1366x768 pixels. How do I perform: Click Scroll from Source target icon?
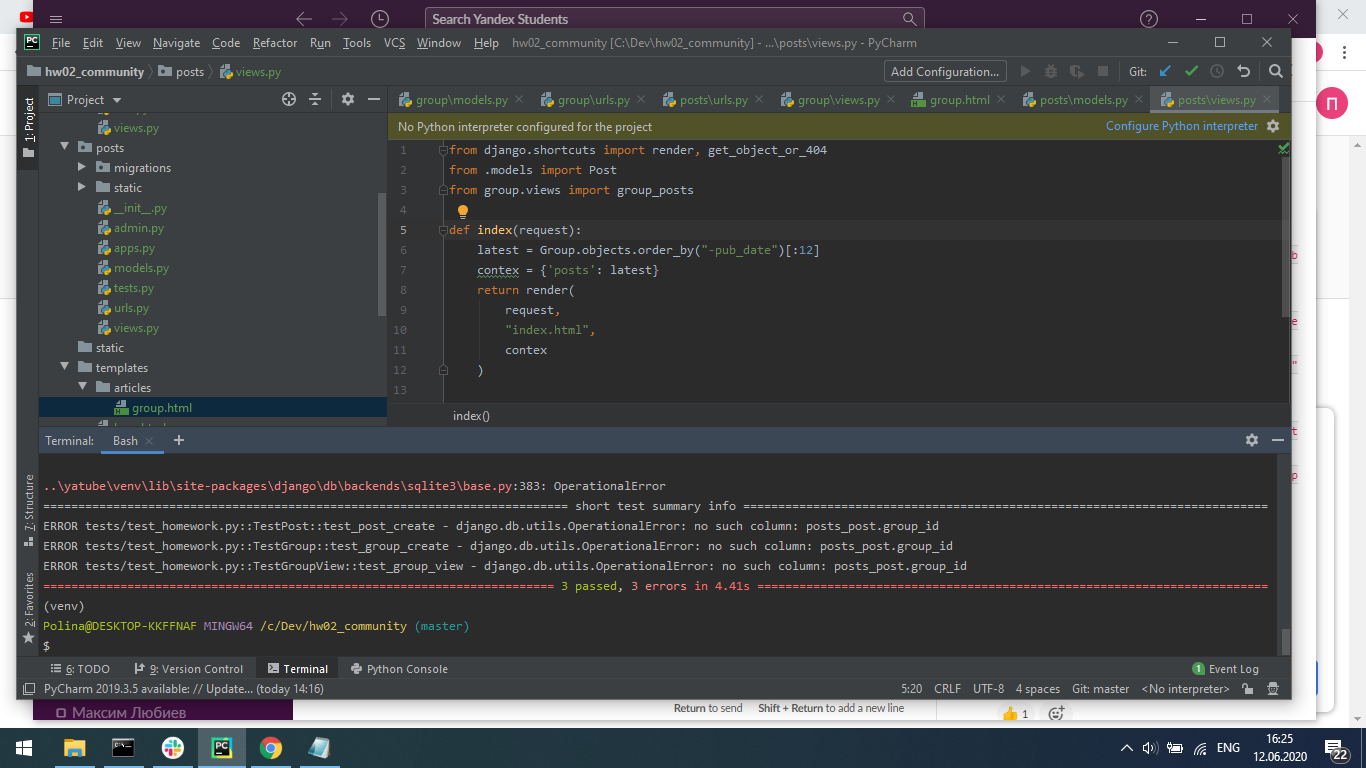click(289, 99)
